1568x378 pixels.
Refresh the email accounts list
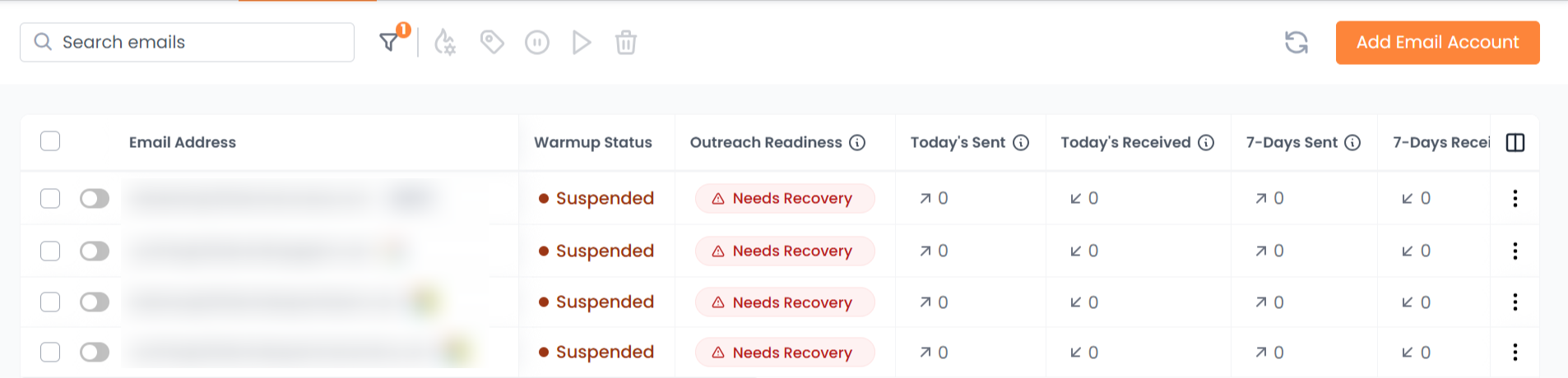pyautogui.click(x=1297, y=42)
